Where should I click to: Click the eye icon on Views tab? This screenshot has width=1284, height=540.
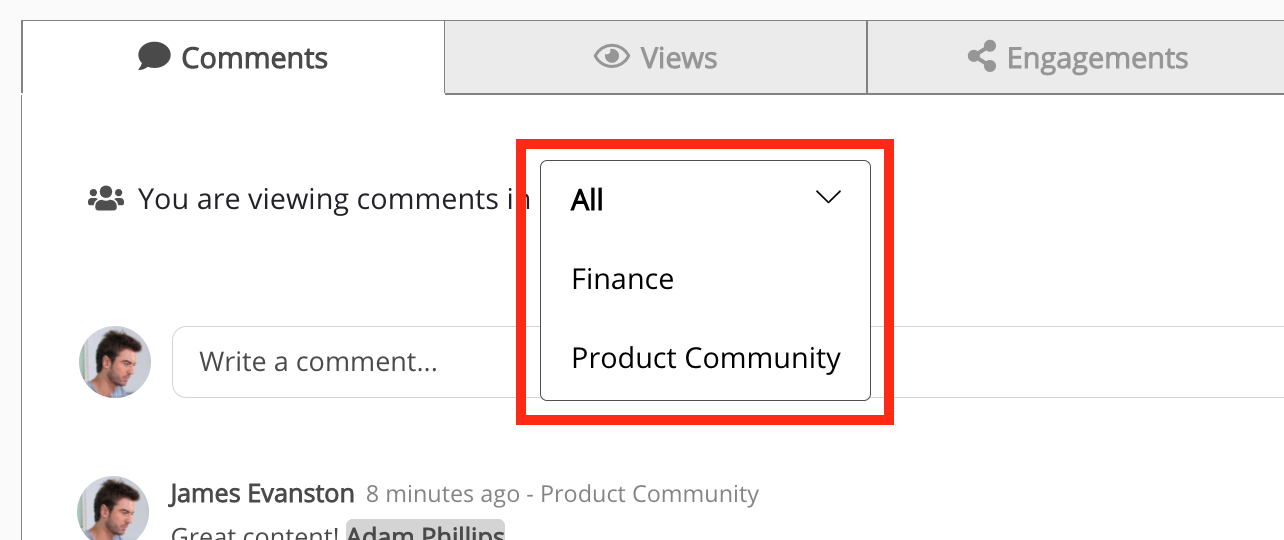[x=610, y=56]
